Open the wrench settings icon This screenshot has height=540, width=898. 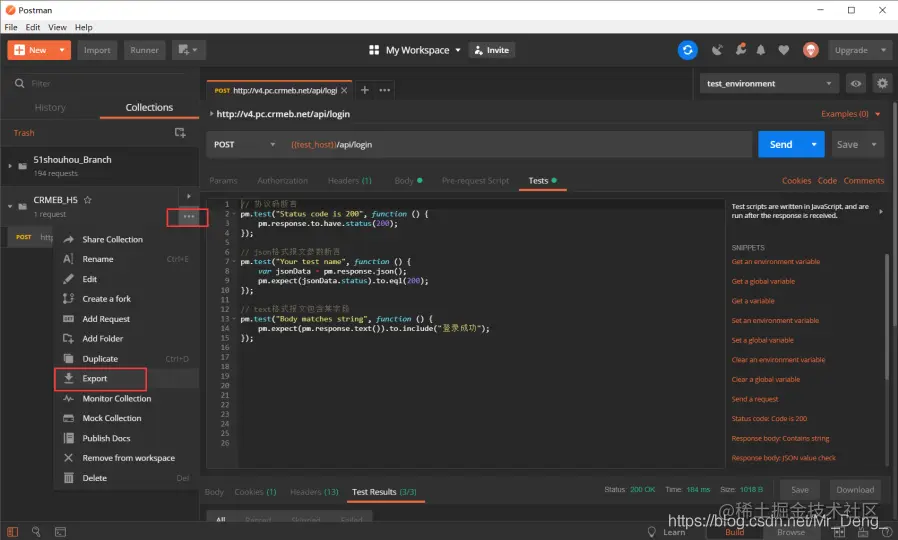coord(741,50)
